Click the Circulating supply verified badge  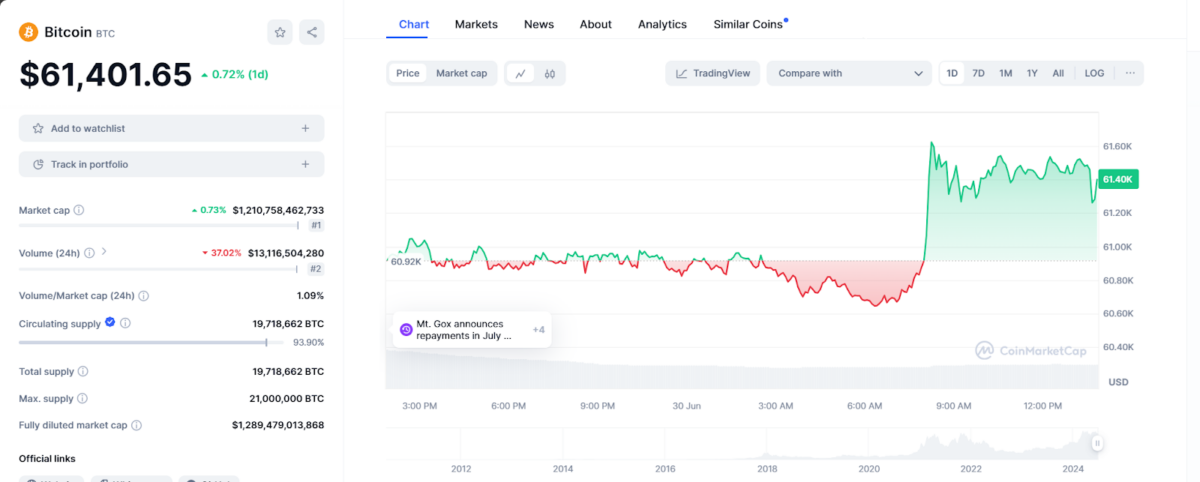[110, 323]
